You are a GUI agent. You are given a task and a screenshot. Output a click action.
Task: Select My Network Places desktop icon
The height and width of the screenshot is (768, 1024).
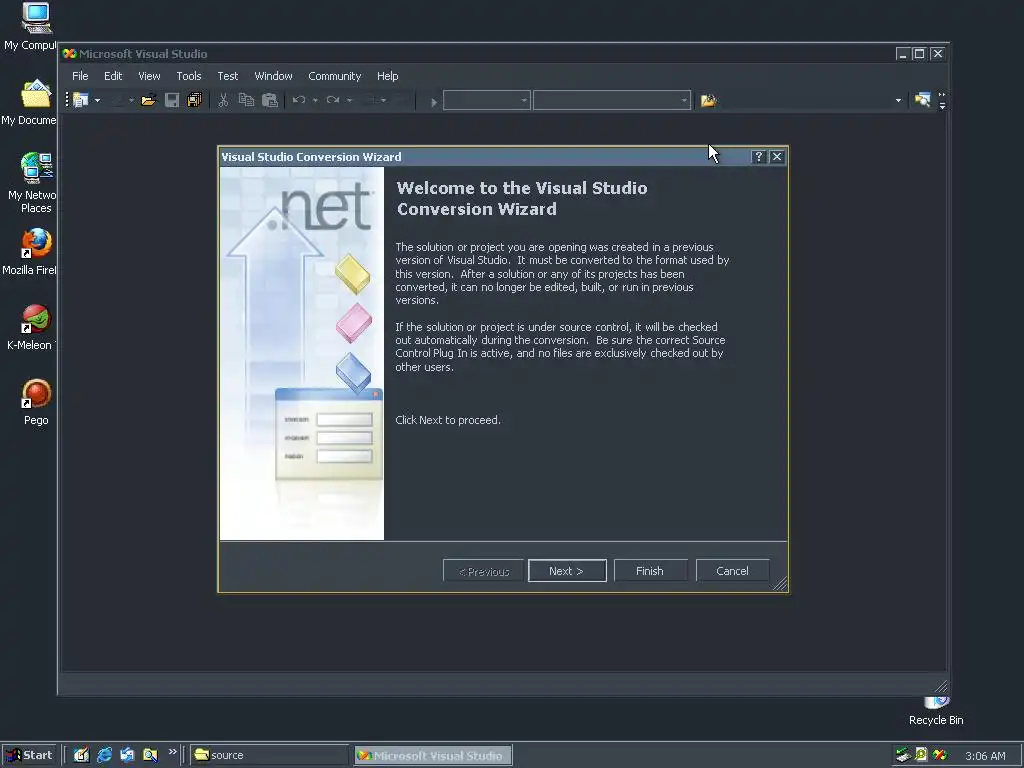pos(32,183)
